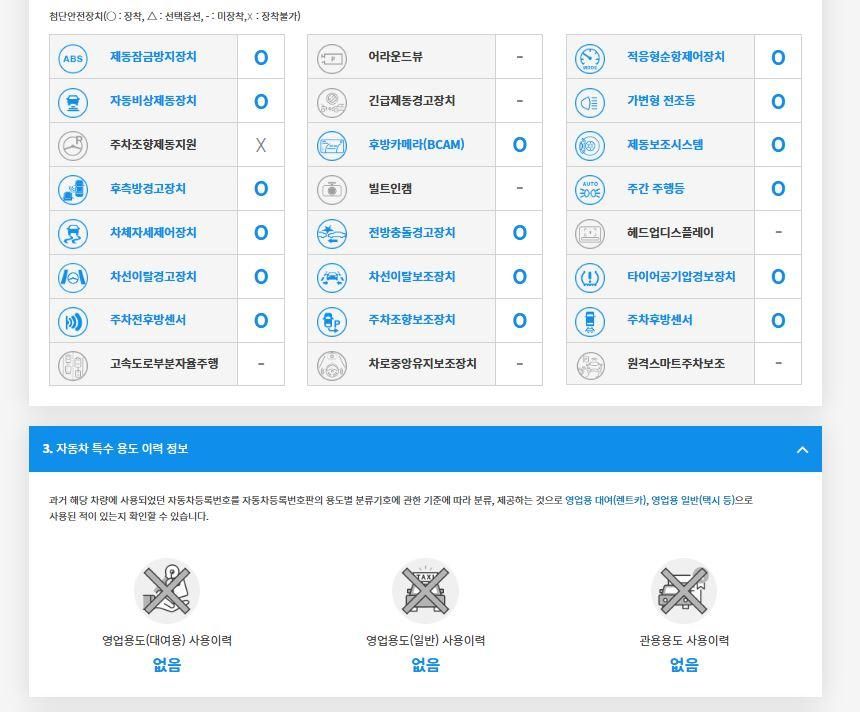Click the 차선이탈경고장치 lane icon

[x=73, y=278]
